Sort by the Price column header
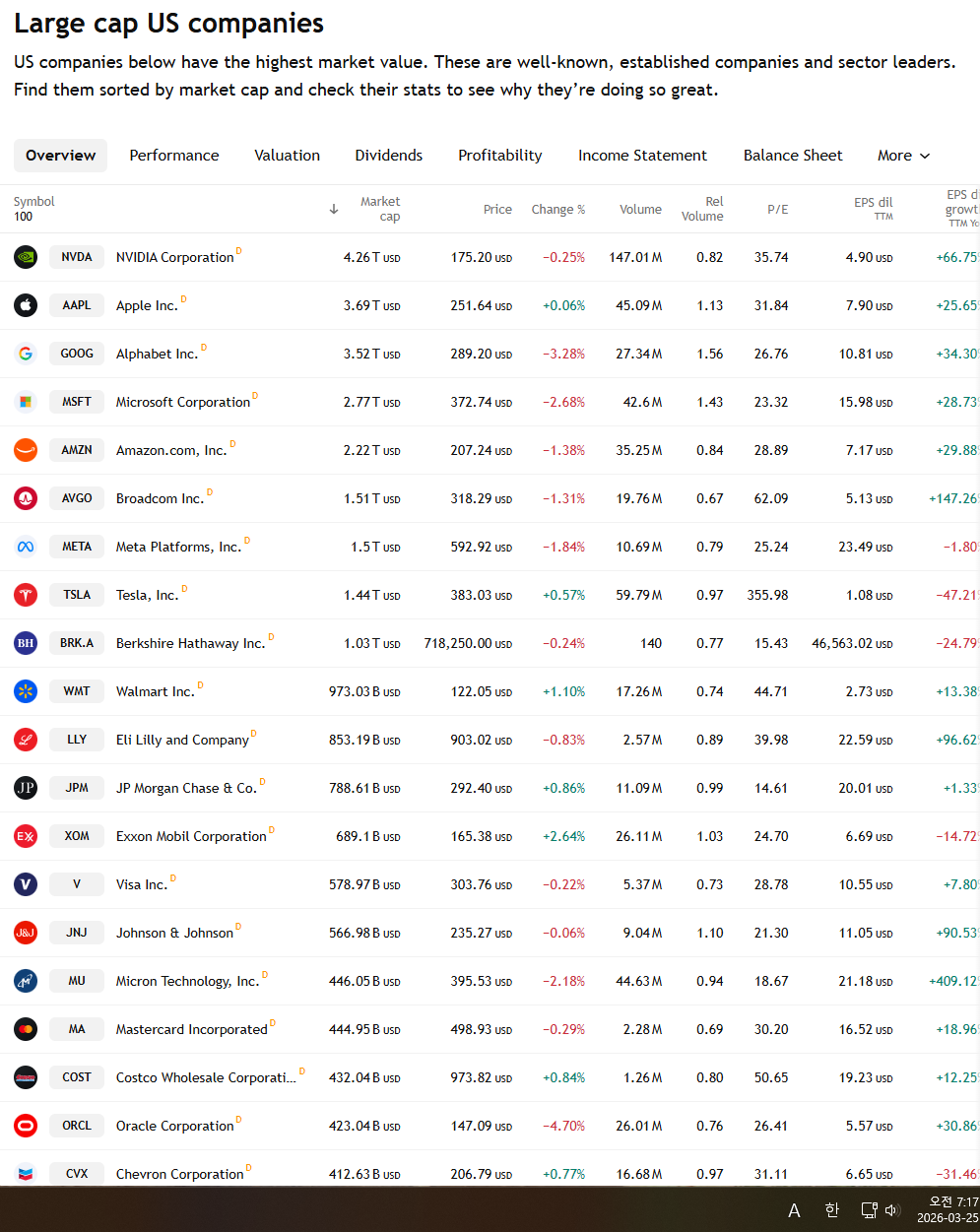 point(497,209)
